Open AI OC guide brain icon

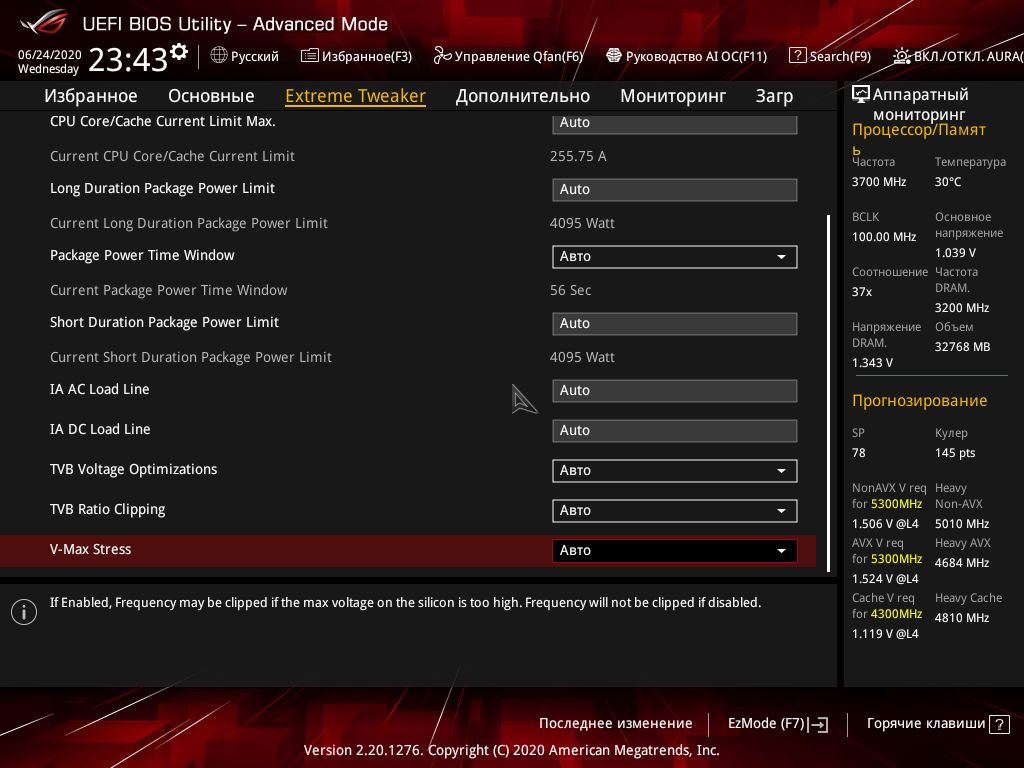pyautogui.click(x=614, y=56)
